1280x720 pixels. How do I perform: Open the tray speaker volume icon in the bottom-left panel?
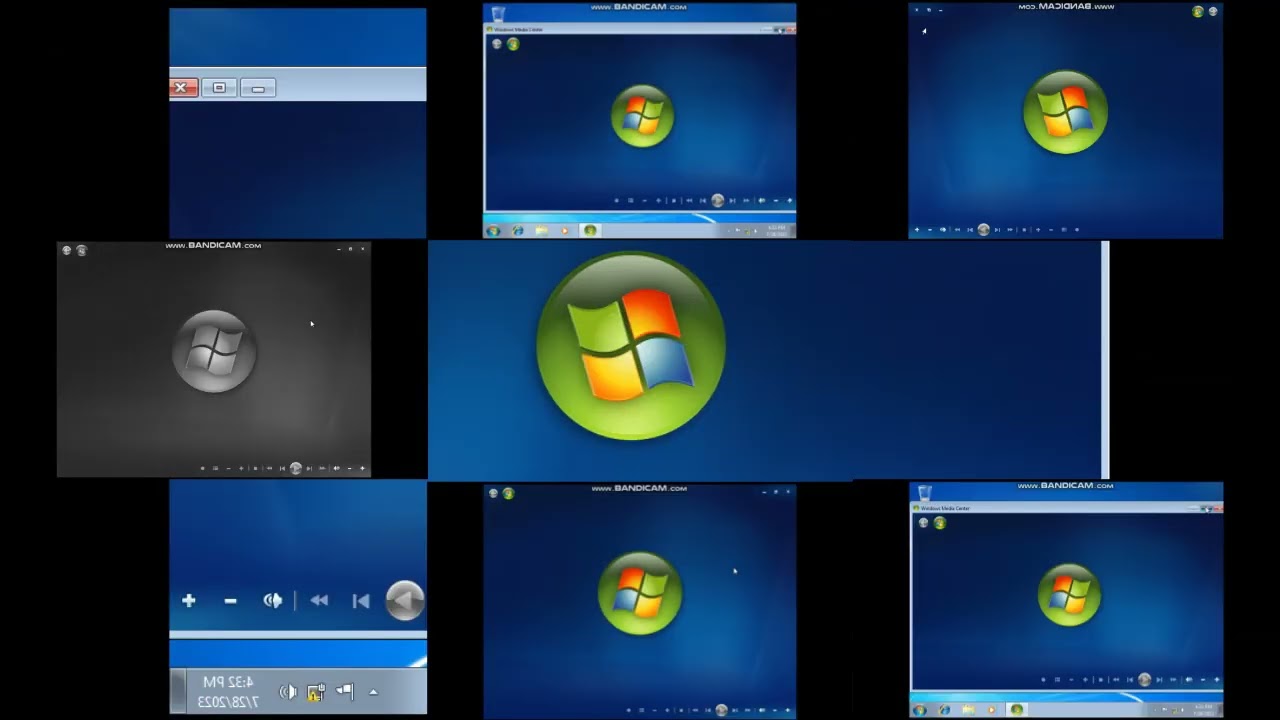tap(288, 691)
